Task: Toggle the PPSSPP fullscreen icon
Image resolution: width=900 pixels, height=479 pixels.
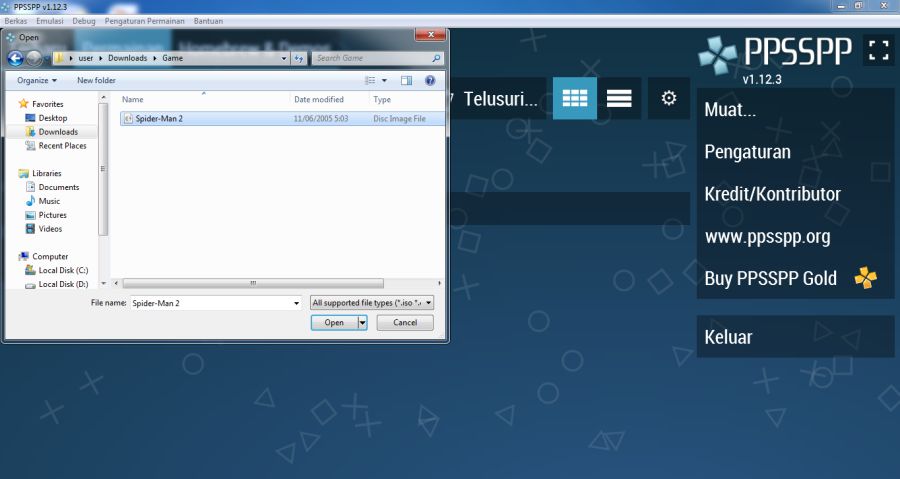Action: [x=878, y=50]
